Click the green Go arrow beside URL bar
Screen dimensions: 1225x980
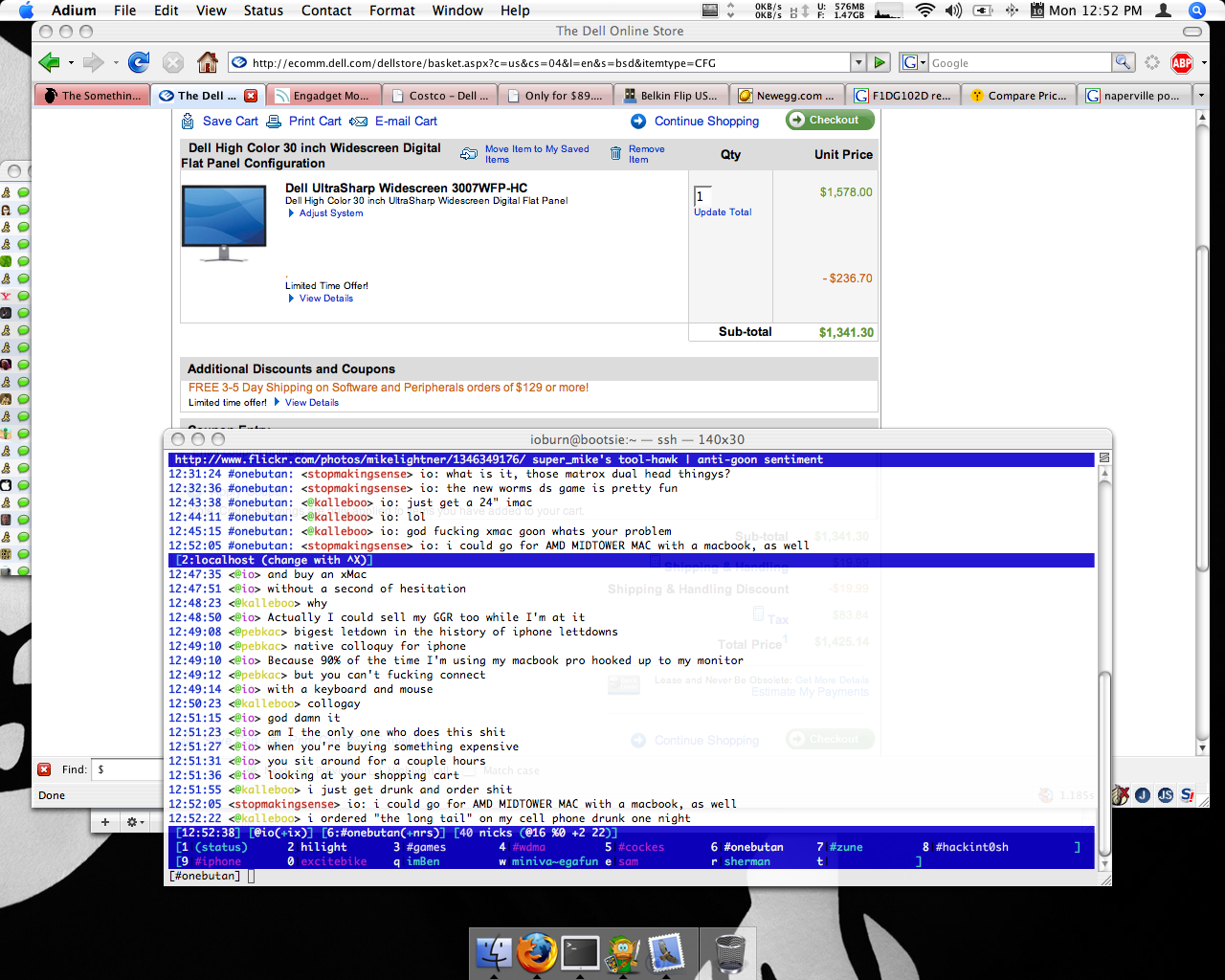pos(880,63)
